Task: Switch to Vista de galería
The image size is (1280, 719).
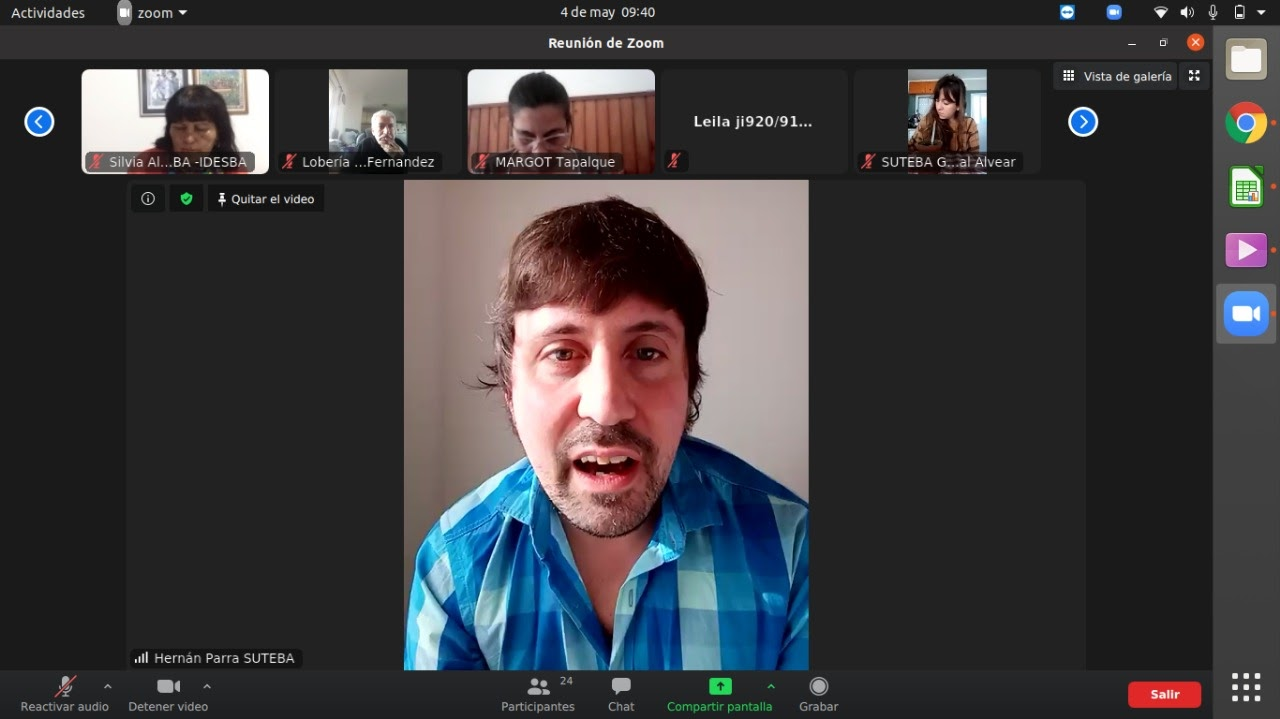Action: [1116, 76]
